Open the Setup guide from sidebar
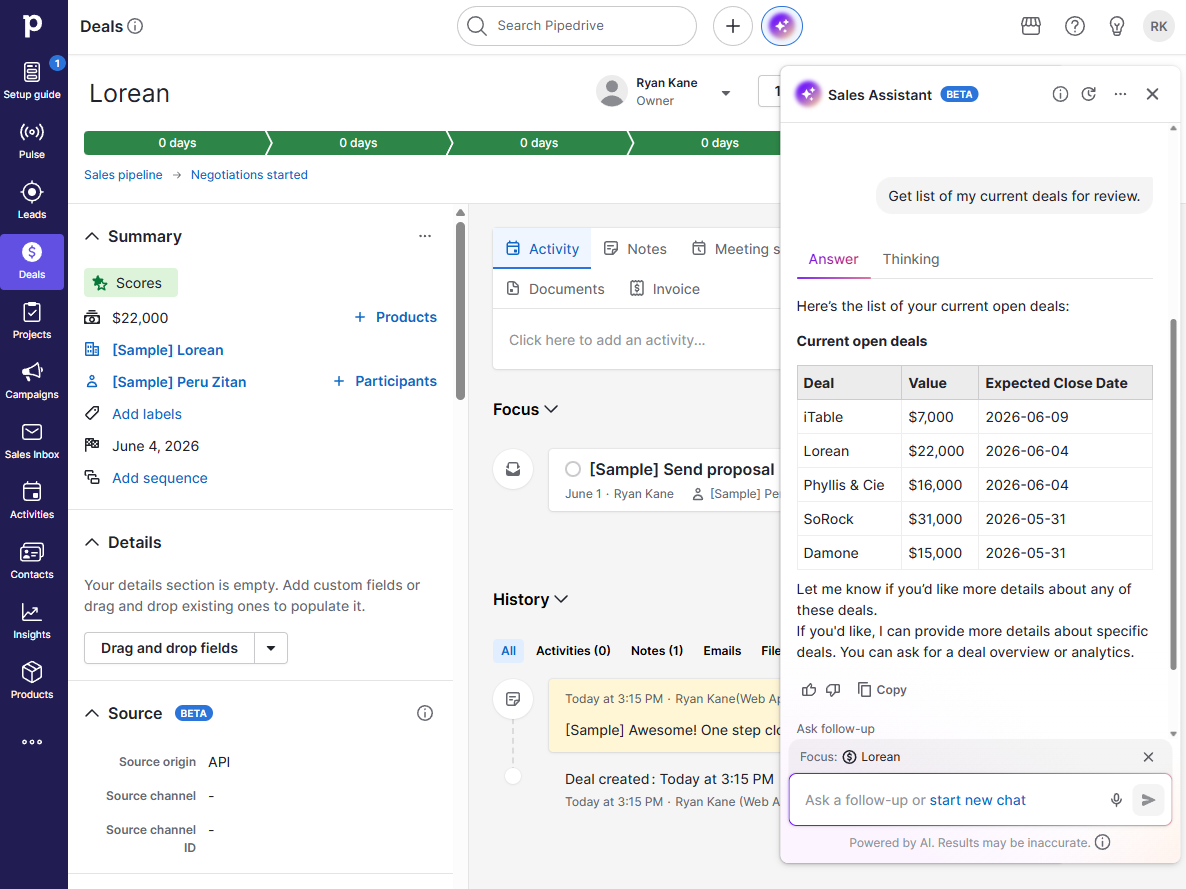1186x889 pixels. point(32,80)
